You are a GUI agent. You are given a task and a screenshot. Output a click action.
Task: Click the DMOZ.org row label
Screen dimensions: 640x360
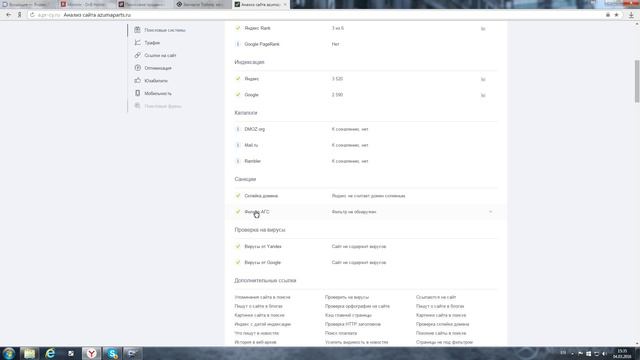pos(254,129)
